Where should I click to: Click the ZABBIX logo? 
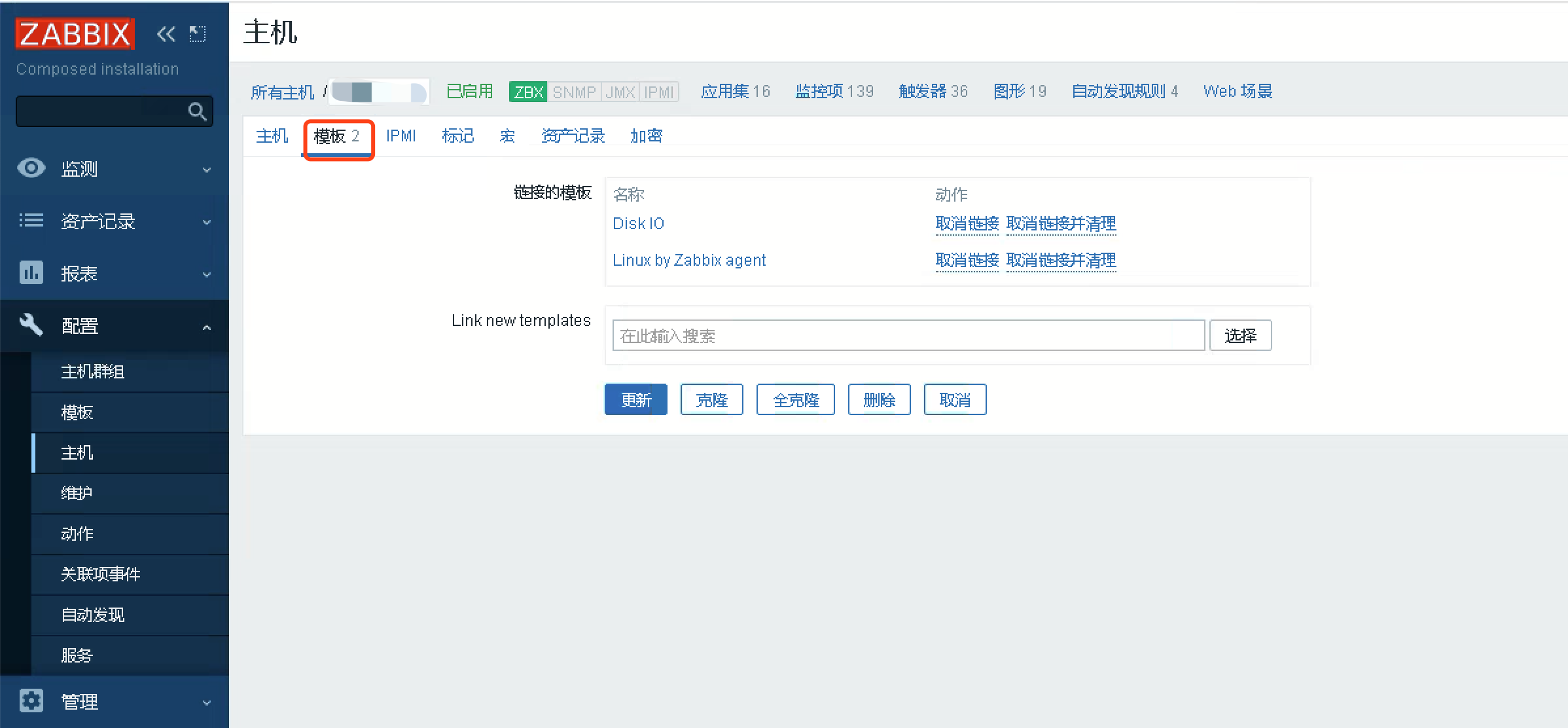(75, 33)
